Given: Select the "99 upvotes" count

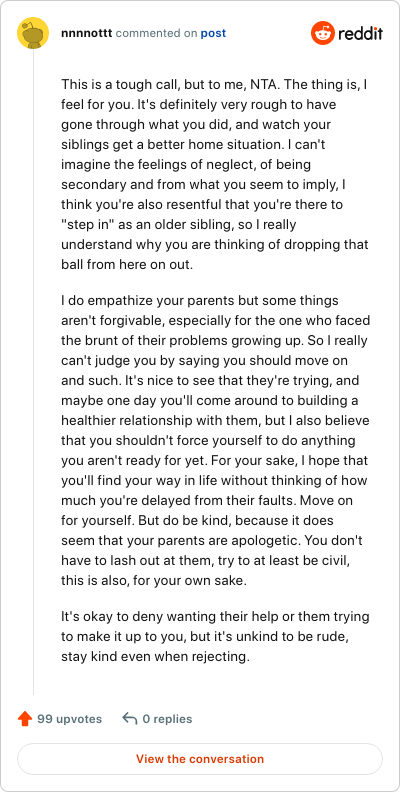Looking at the screenshot, I should [x=70, y=719].
